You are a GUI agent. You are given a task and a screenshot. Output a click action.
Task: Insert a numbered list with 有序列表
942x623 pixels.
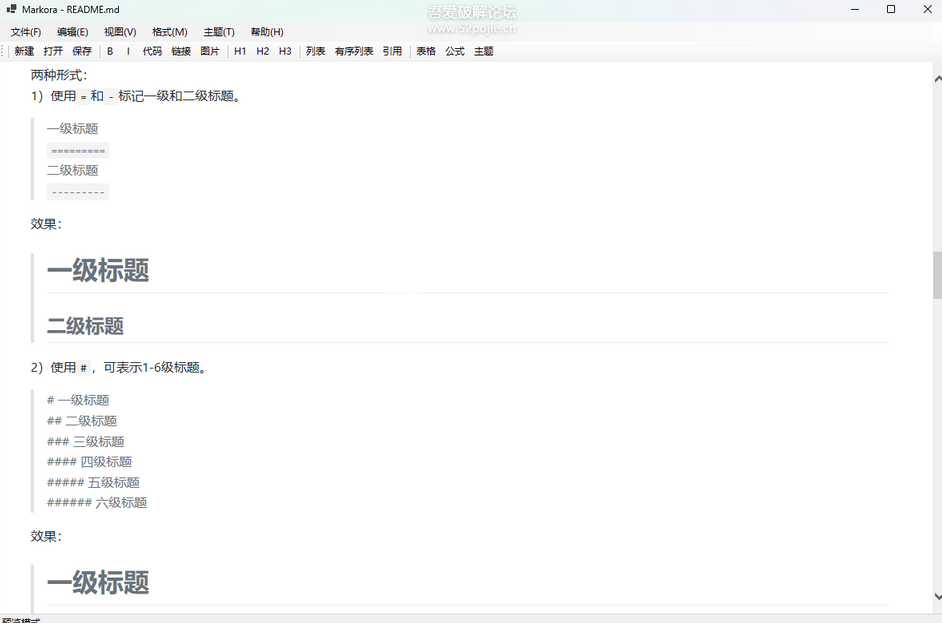pos(354,51)
